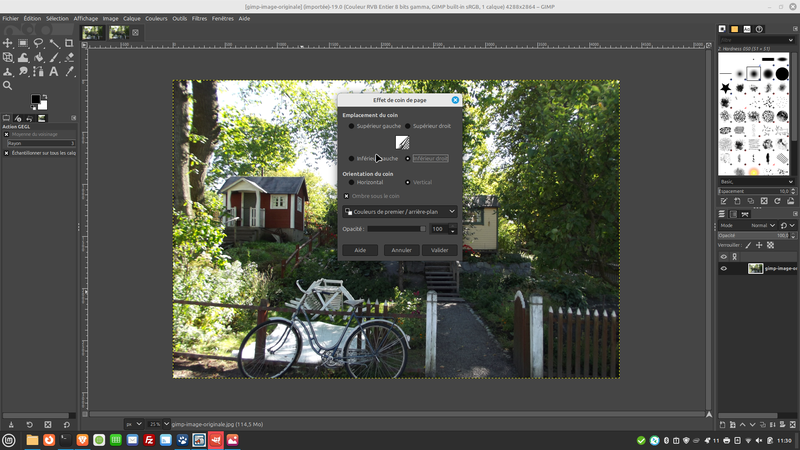
Task: Choose the Text tool
Action: [x=54, y=72]
